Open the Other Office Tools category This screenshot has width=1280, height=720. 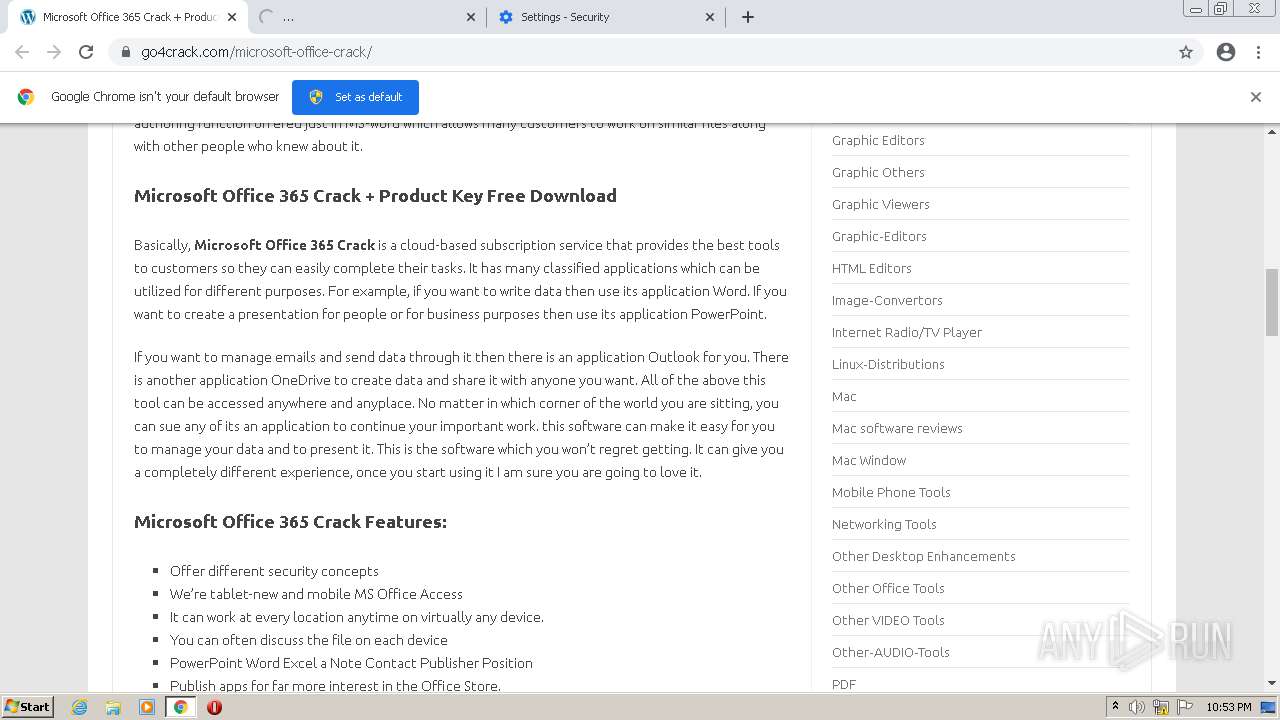tap(888, 589)
